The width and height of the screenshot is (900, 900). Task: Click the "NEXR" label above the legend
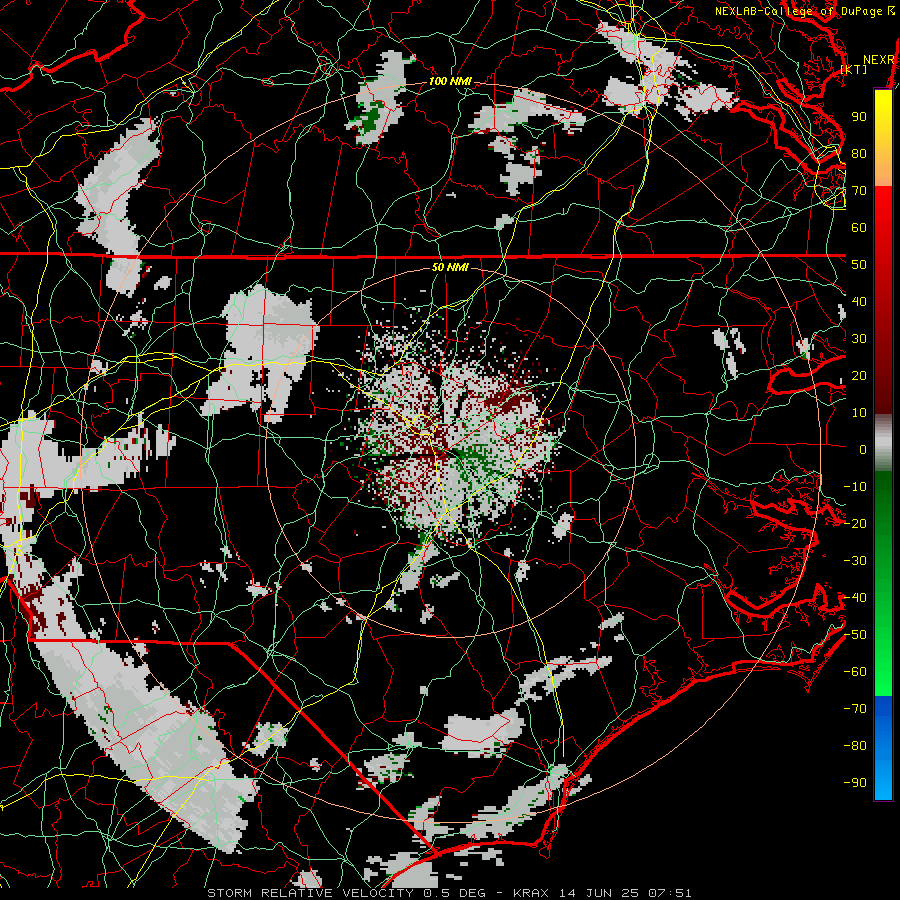click(878, 60)
